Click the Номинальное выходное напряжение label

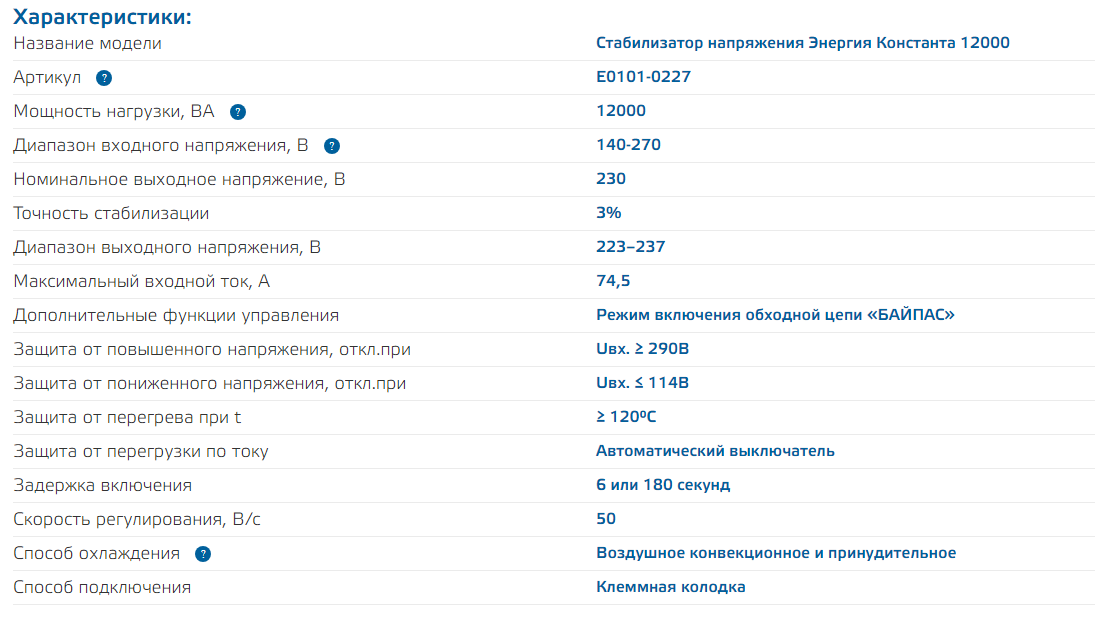pyautogui.click(x=179, y=179)
